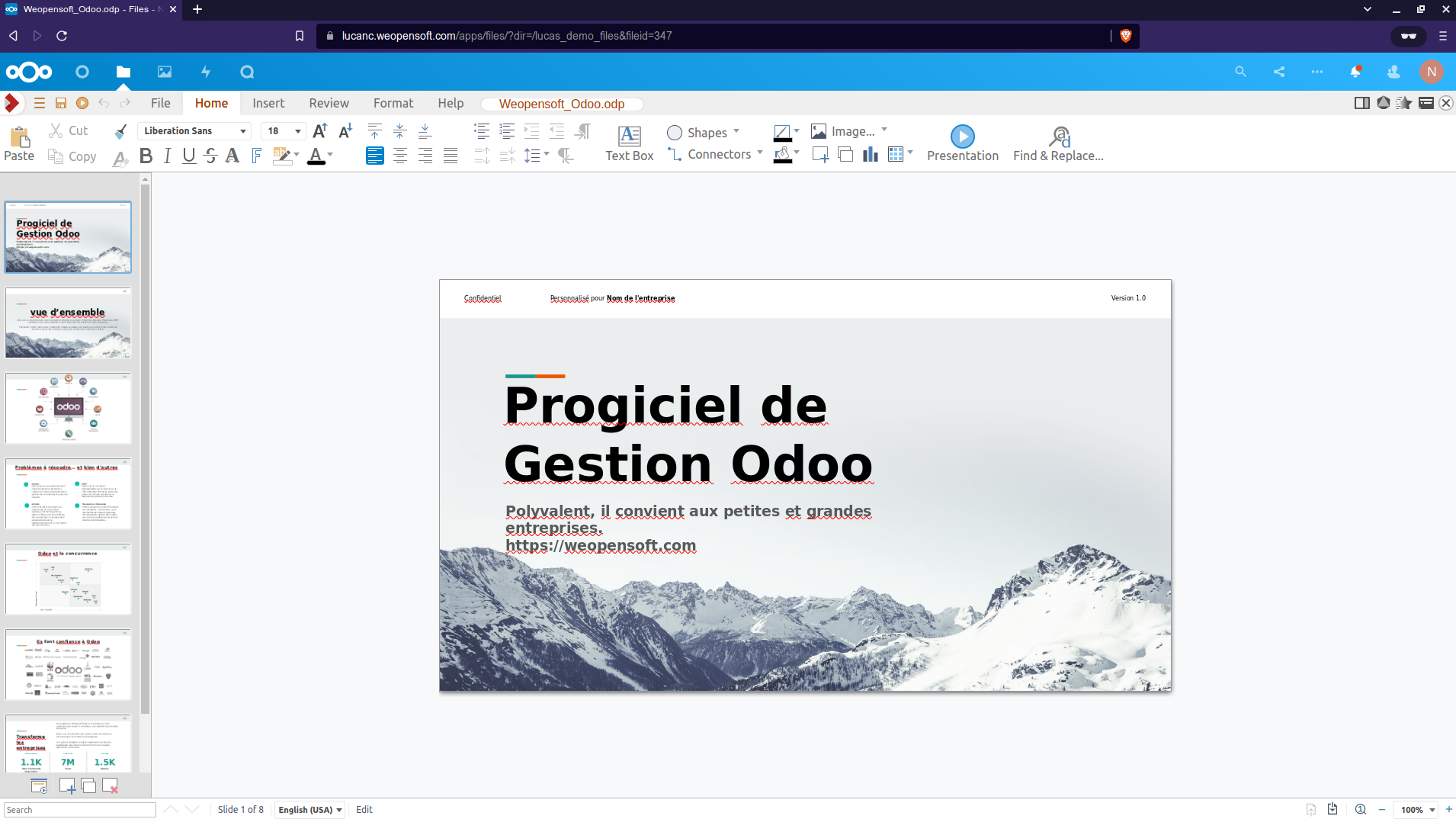The image size is (1456, 819).
Task: Open font color dropdown arrow
Action: (330, 155)
